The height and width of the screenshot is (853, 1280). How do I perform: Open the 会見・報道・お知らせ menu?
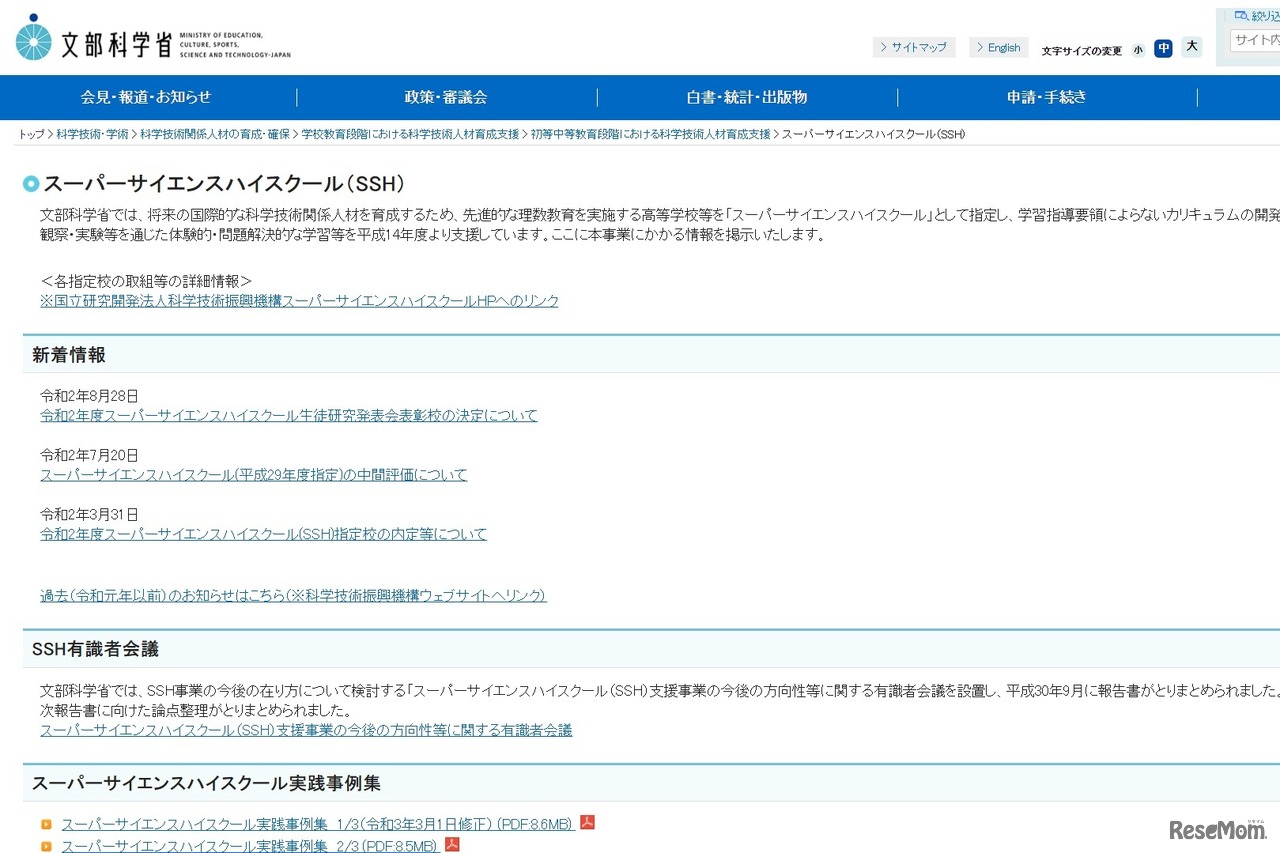click(x=146, y=97)
